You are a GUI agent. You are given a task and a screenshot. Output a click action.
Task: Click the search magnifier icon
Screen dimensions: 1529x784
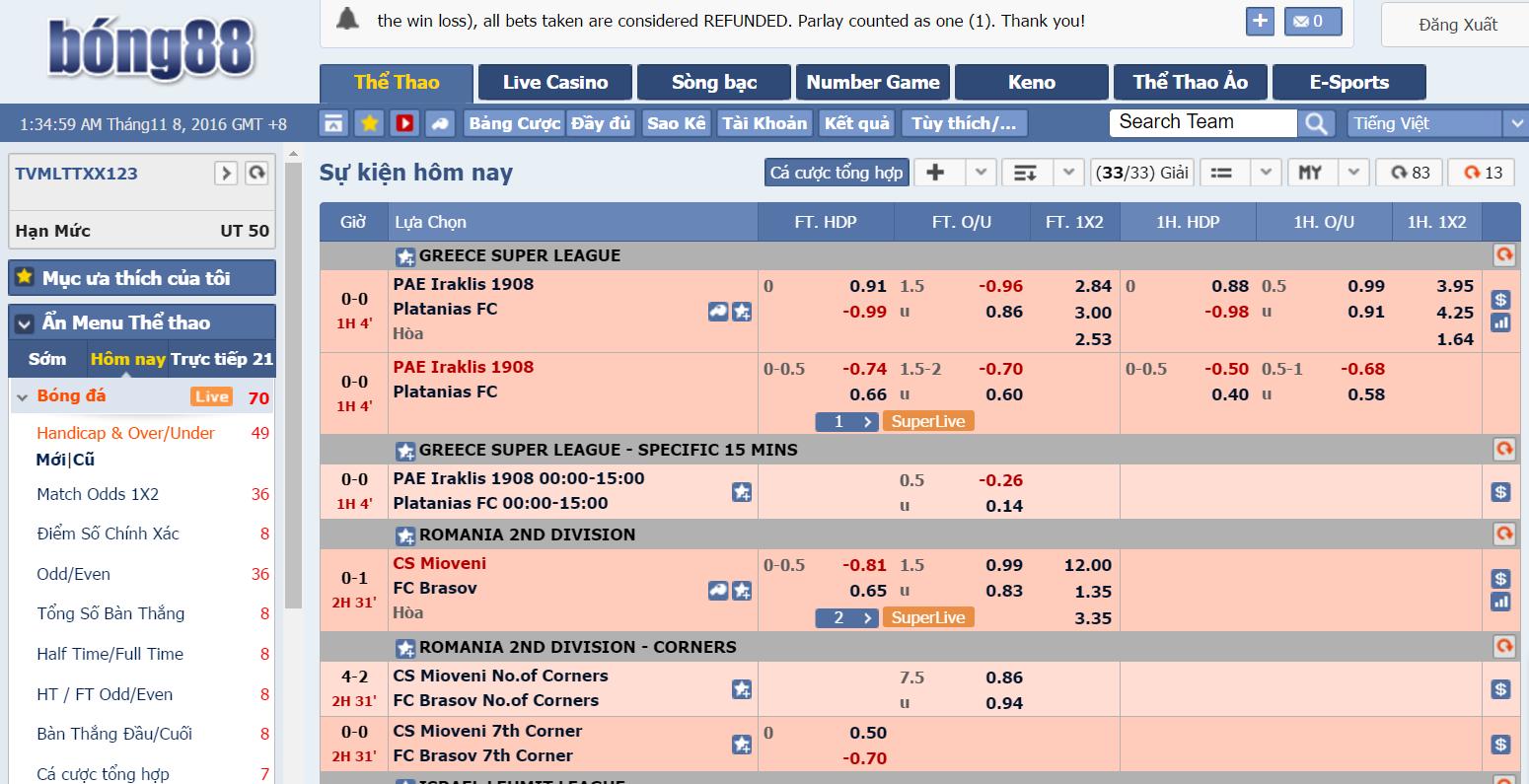coord(1316,123)
